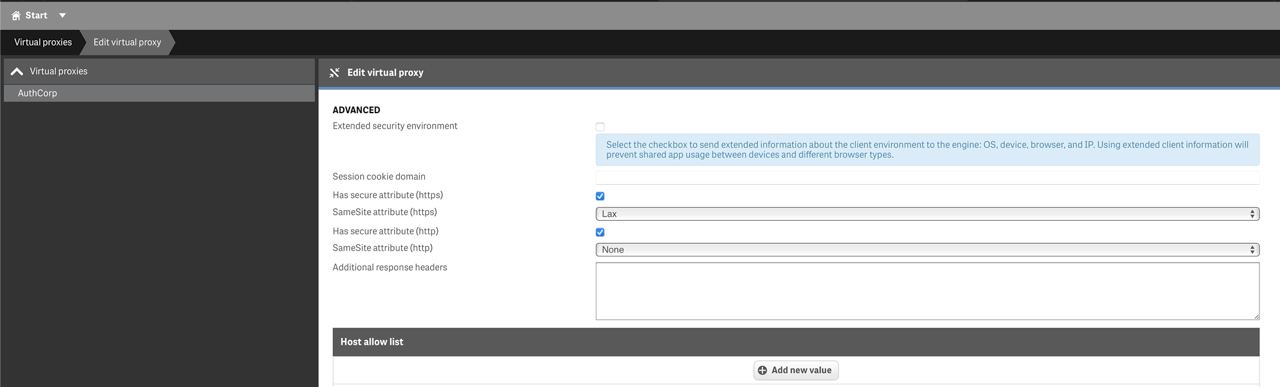The width and height of the screenshot is (1280, 387).
Task: Uncheck Has secure attribute (https)
Action: pos(600,196)
